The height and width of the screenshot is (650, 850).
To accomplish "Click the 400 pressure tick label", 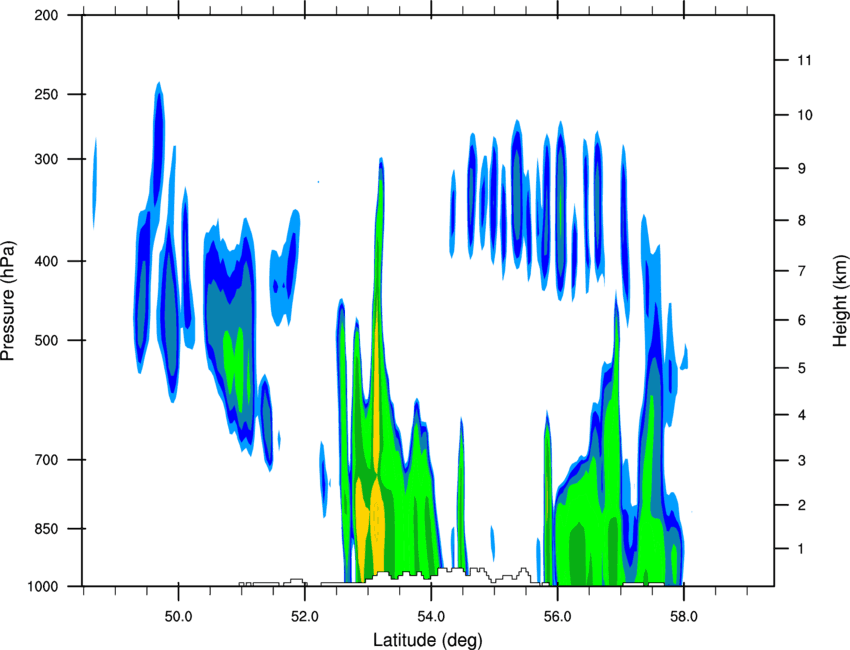I will [x=46, y=261].
